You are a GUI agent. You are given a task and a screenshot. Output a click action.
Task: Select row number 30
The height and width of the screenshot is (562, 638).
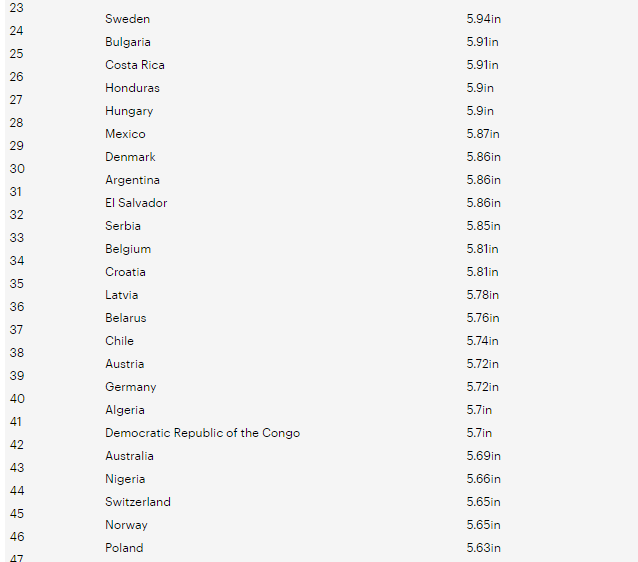tap(17, 168)
